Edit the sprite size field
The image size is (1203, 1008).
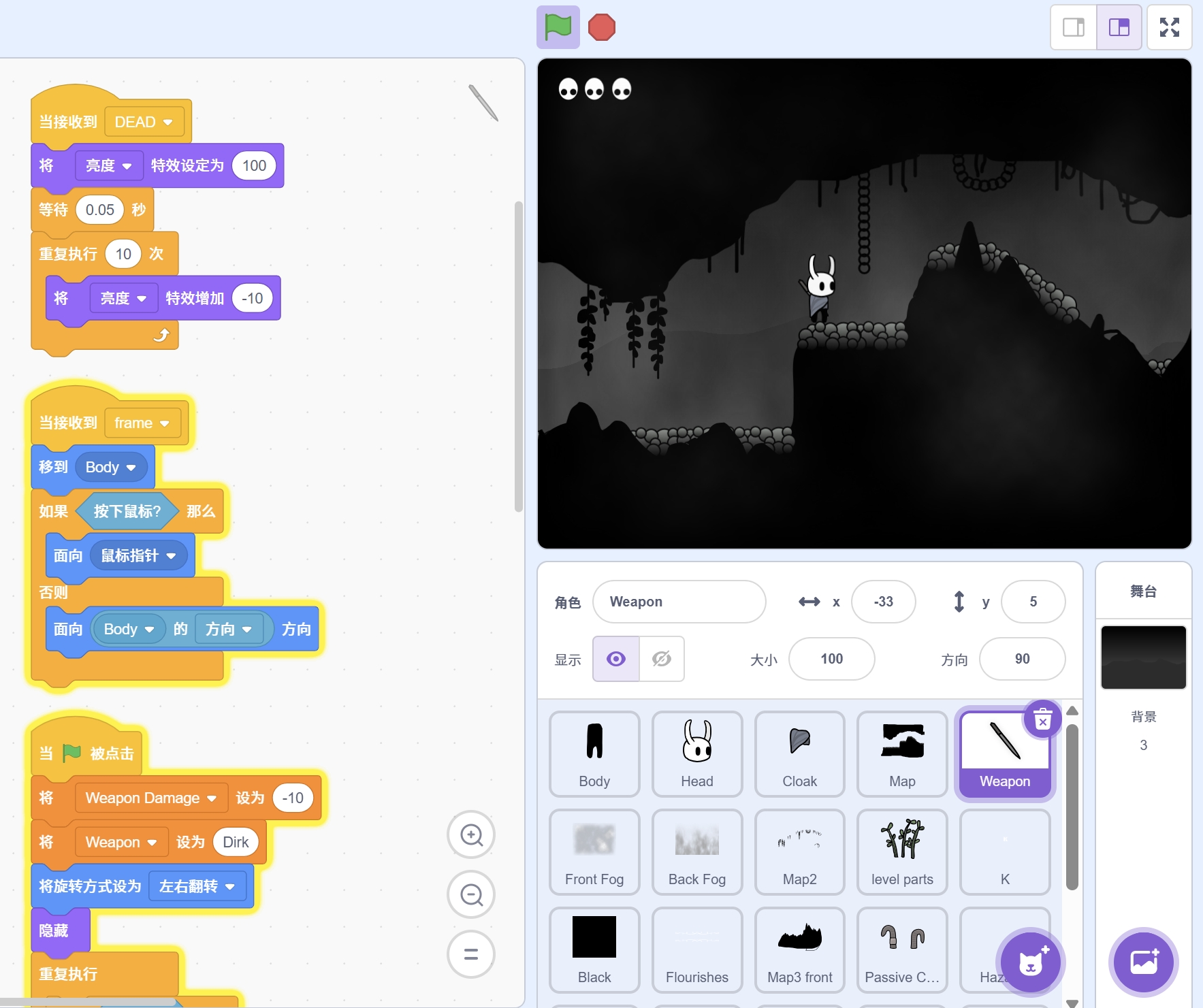[832, 659]
